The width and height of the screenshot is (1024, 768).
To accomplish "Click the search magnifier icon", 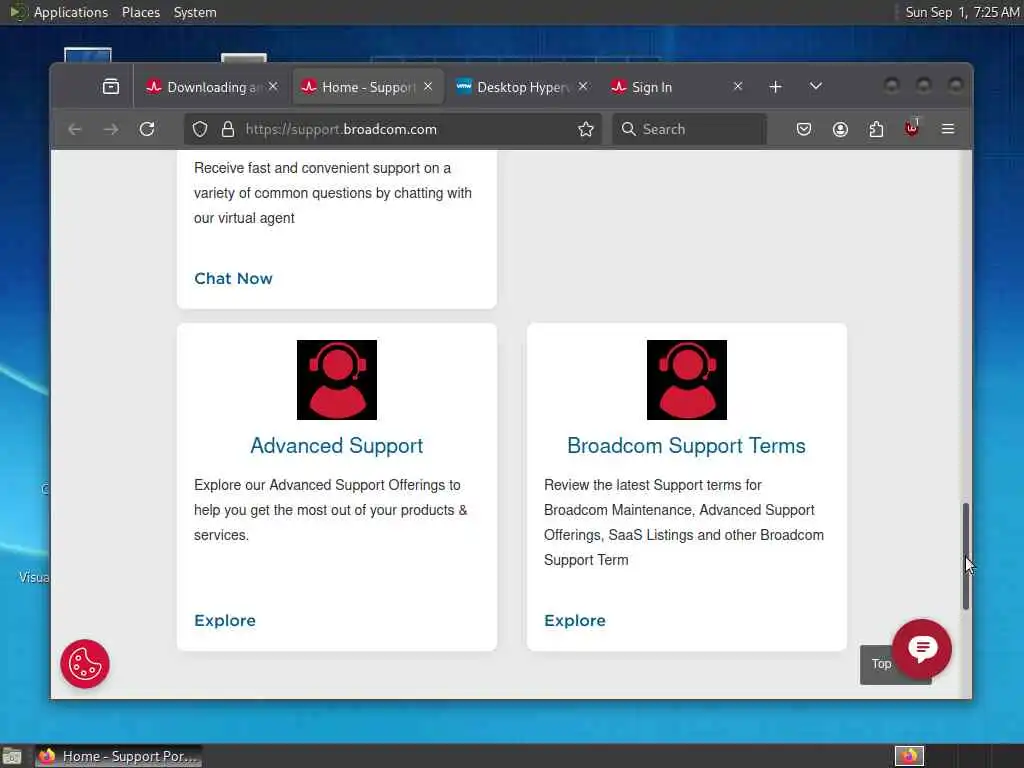I will tap(628, 129).
